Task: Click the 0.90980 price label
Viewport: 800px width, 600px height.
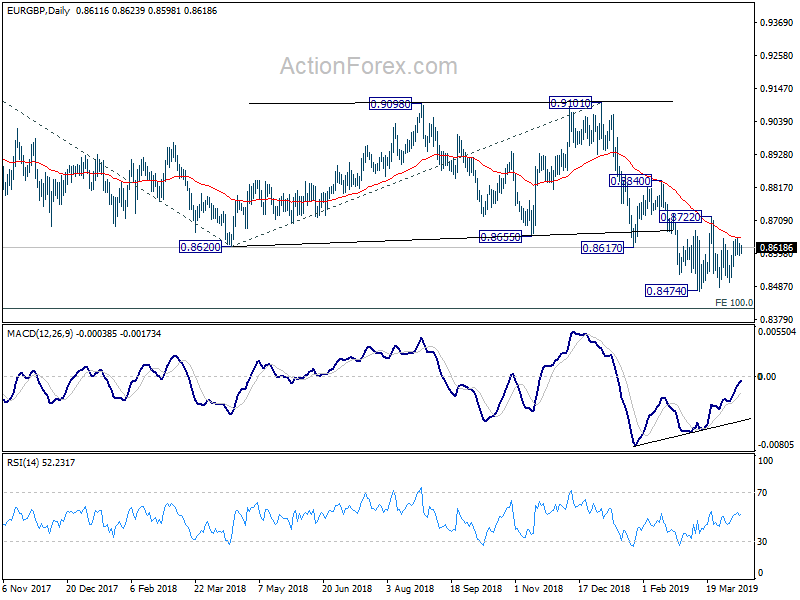Action: tap(390, 104)
